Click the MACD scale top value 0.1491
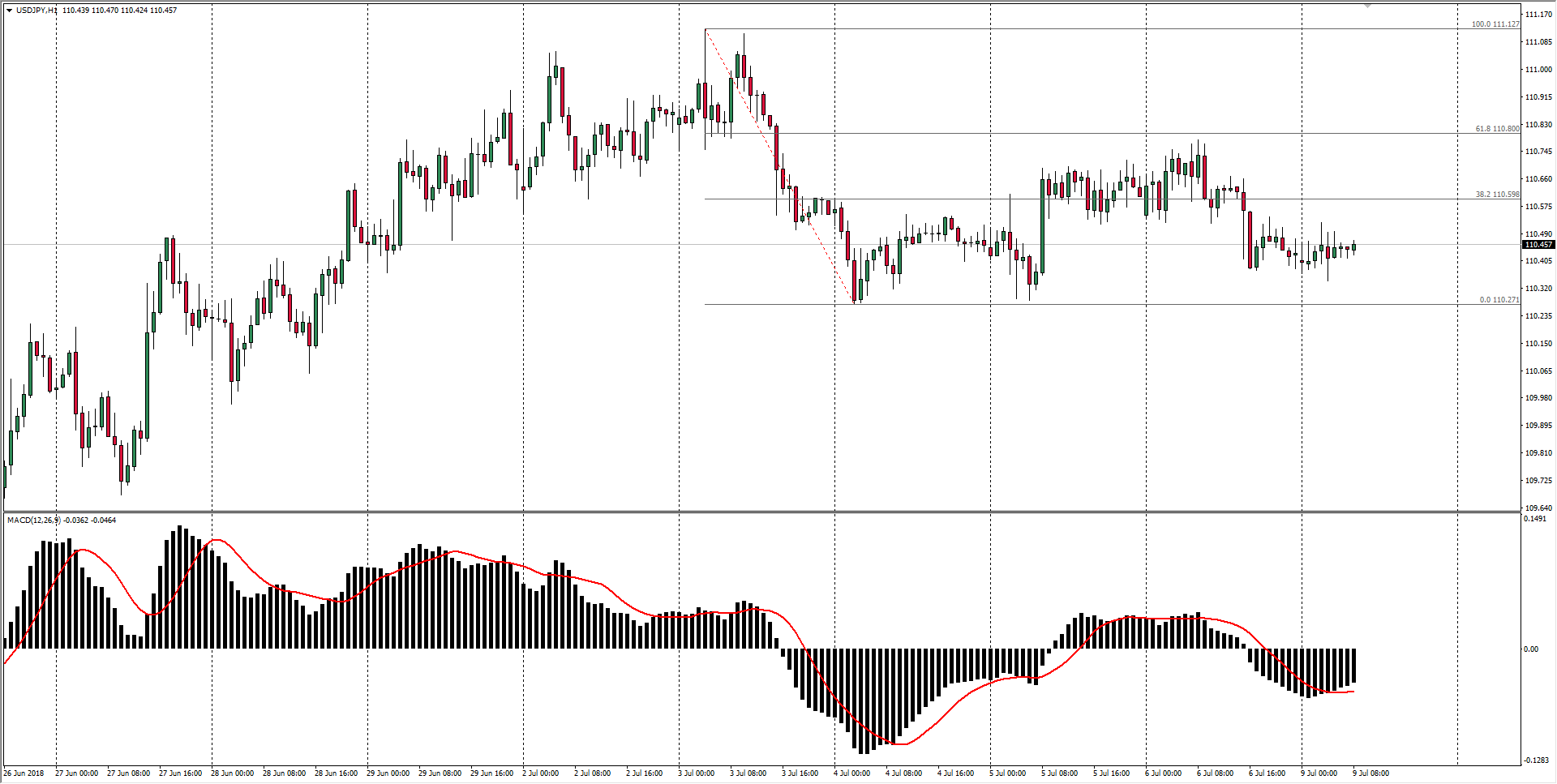 coord(1535,519)
